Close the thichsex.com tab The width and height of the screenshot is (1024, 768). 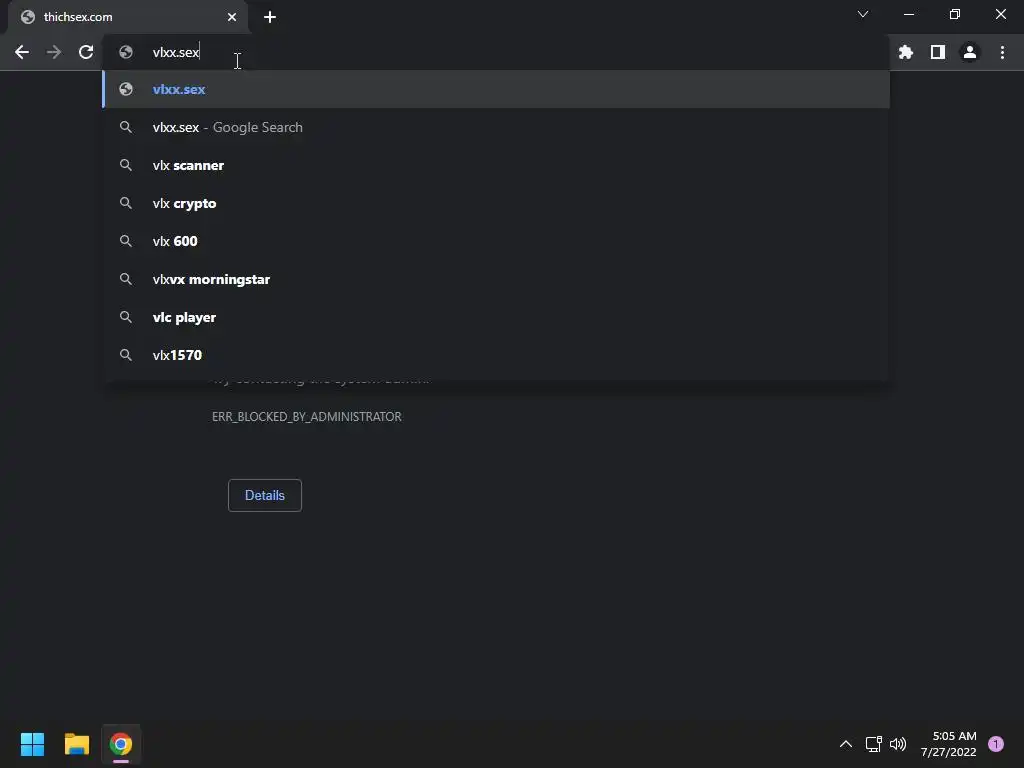(232, 17)
